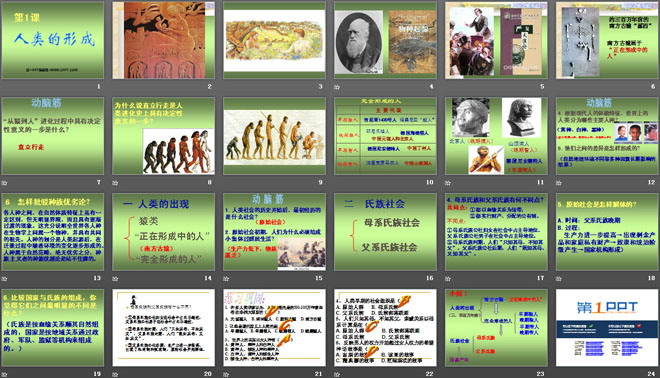Select slide 8 asking why walking upright mattered
The width and height of the screenshot is (660, 378).
point(163,136)
